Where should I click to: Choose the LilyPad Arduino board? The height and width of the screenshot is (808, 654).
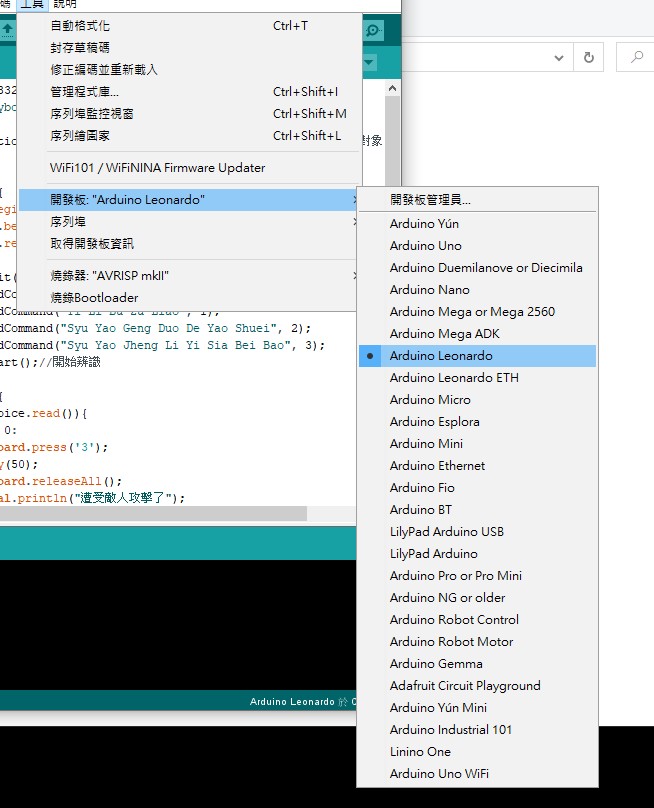[x=477, y=554]
